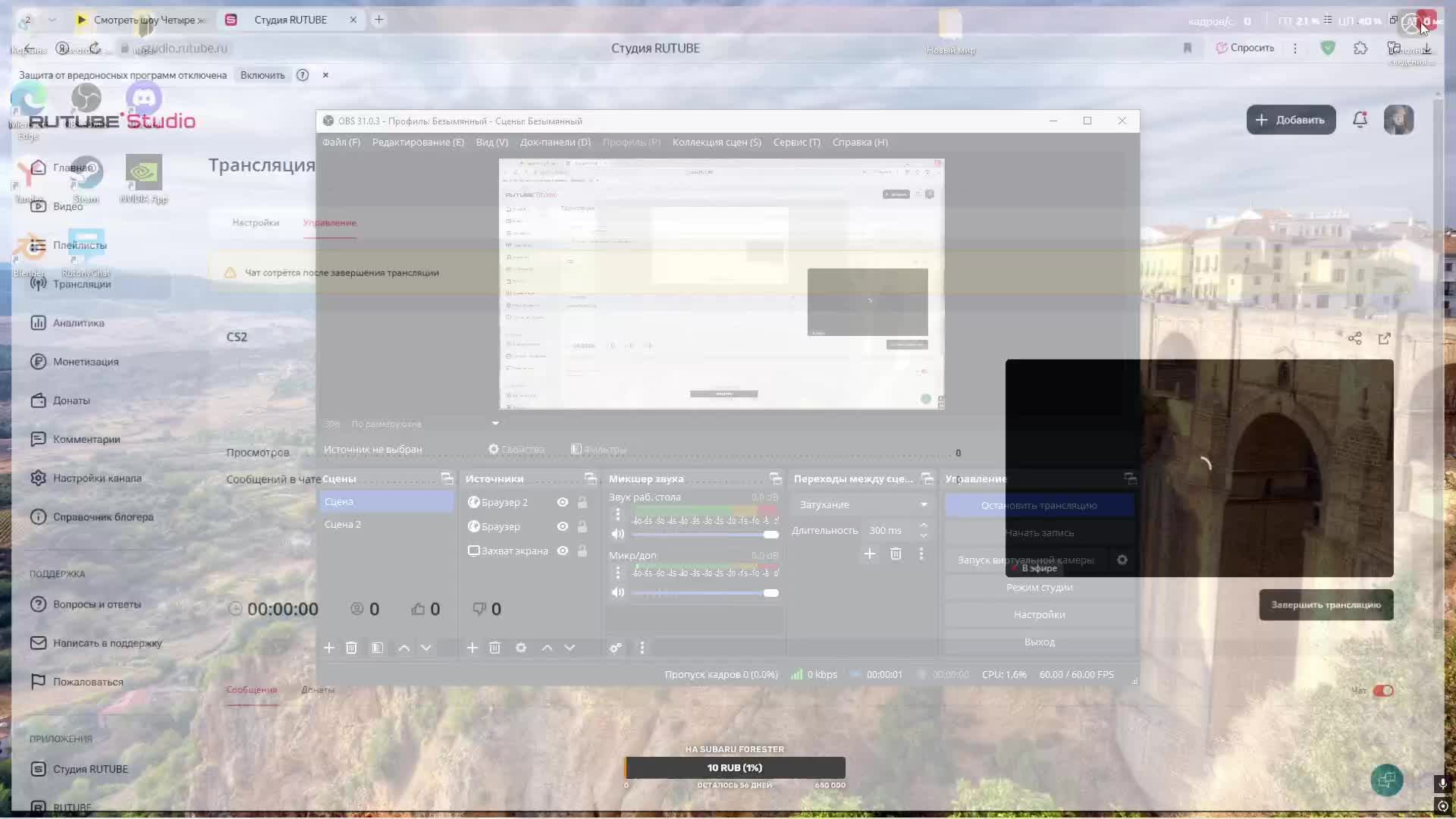Open the preview scaling dropdown arrow

click(495, 423)
